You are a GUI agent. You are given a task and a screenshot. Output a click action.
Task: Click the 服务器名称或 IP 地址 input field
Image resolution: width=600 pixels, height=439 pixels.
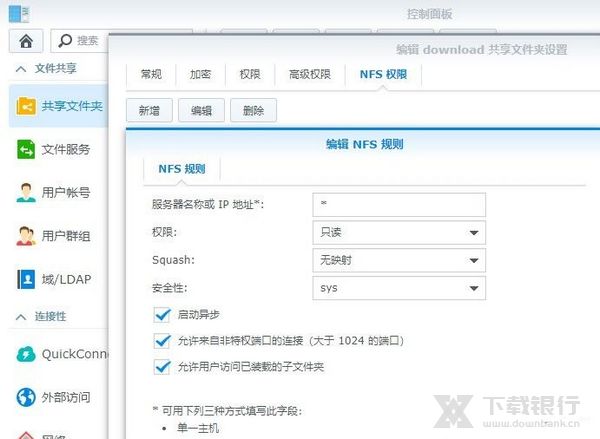click(x=398, y=205)
